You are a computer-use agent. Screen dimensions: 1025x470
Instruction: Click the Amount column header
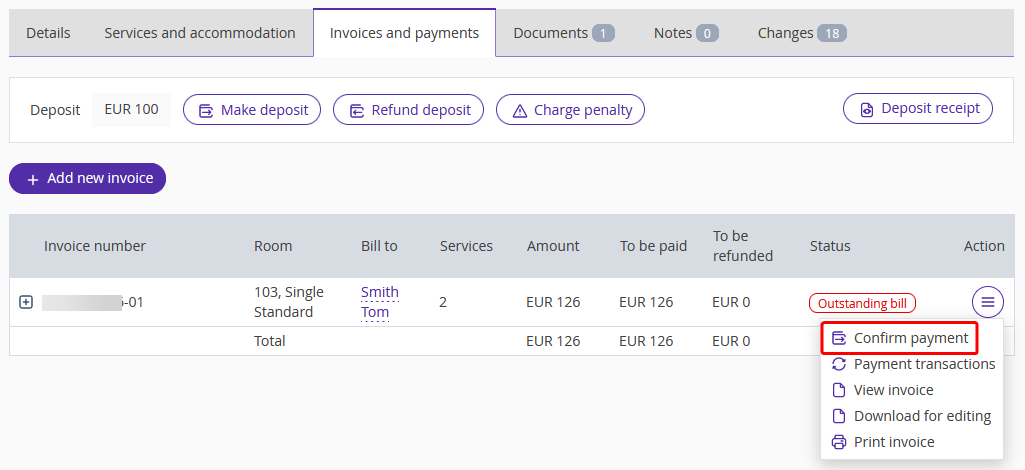[553, 246]
